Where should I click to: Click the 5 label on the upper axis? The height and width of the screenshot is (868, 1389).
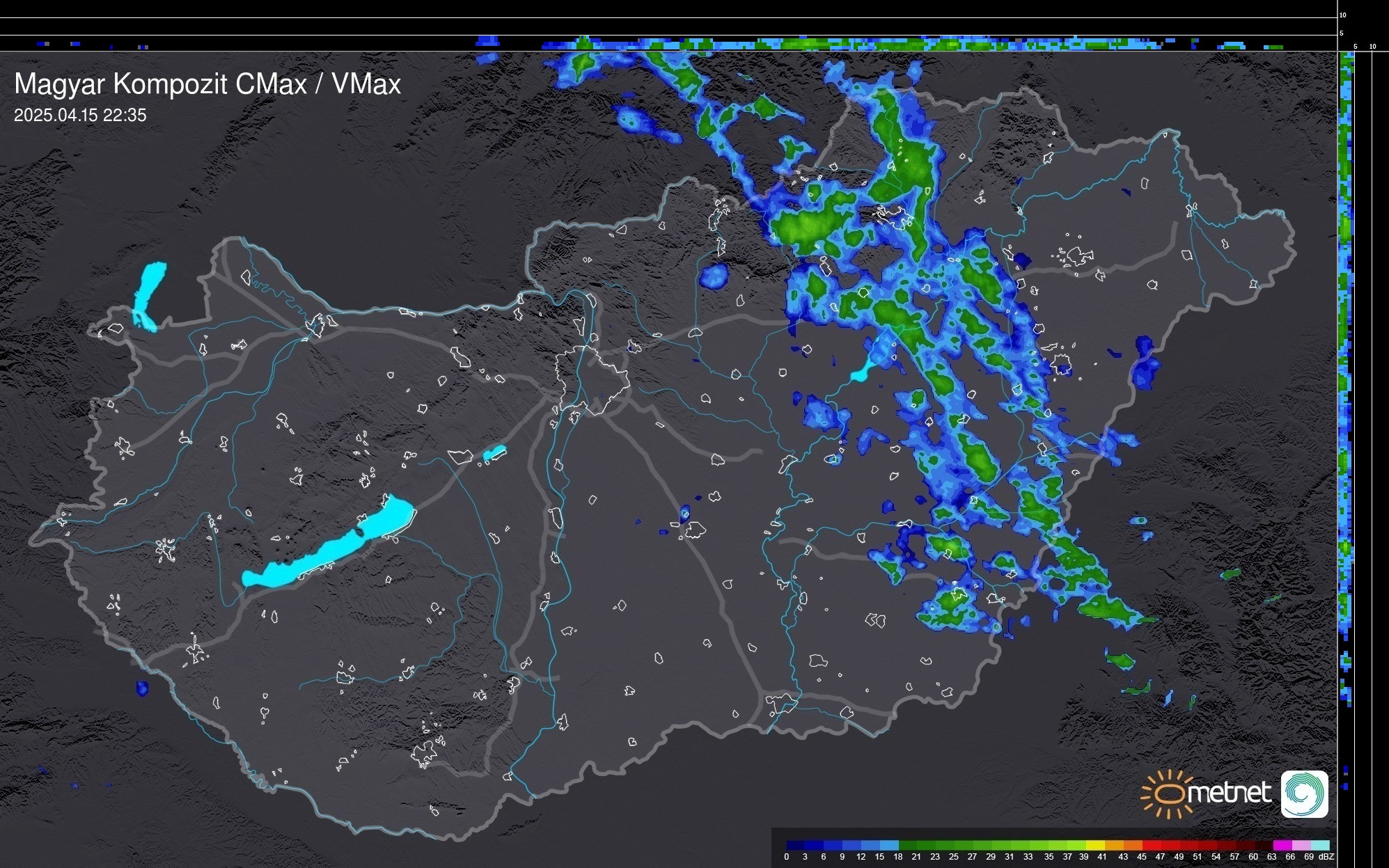click(1342, 33)
